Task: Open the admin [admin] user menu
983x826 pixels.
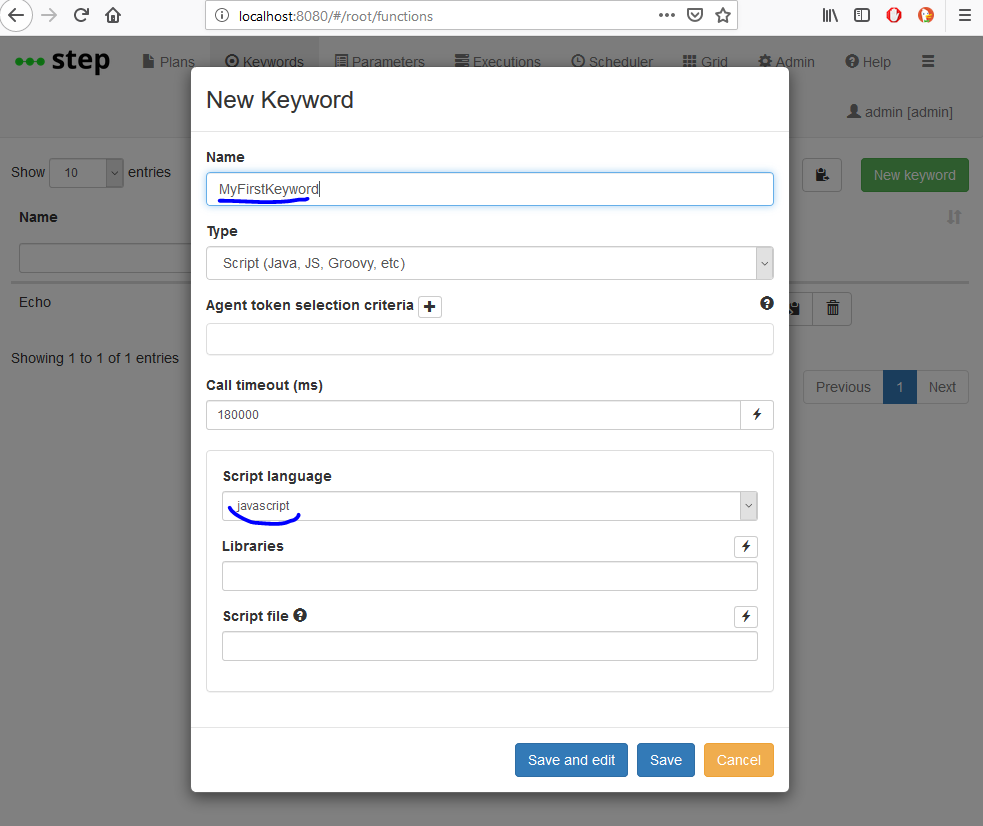Action: tap(899, 112)
